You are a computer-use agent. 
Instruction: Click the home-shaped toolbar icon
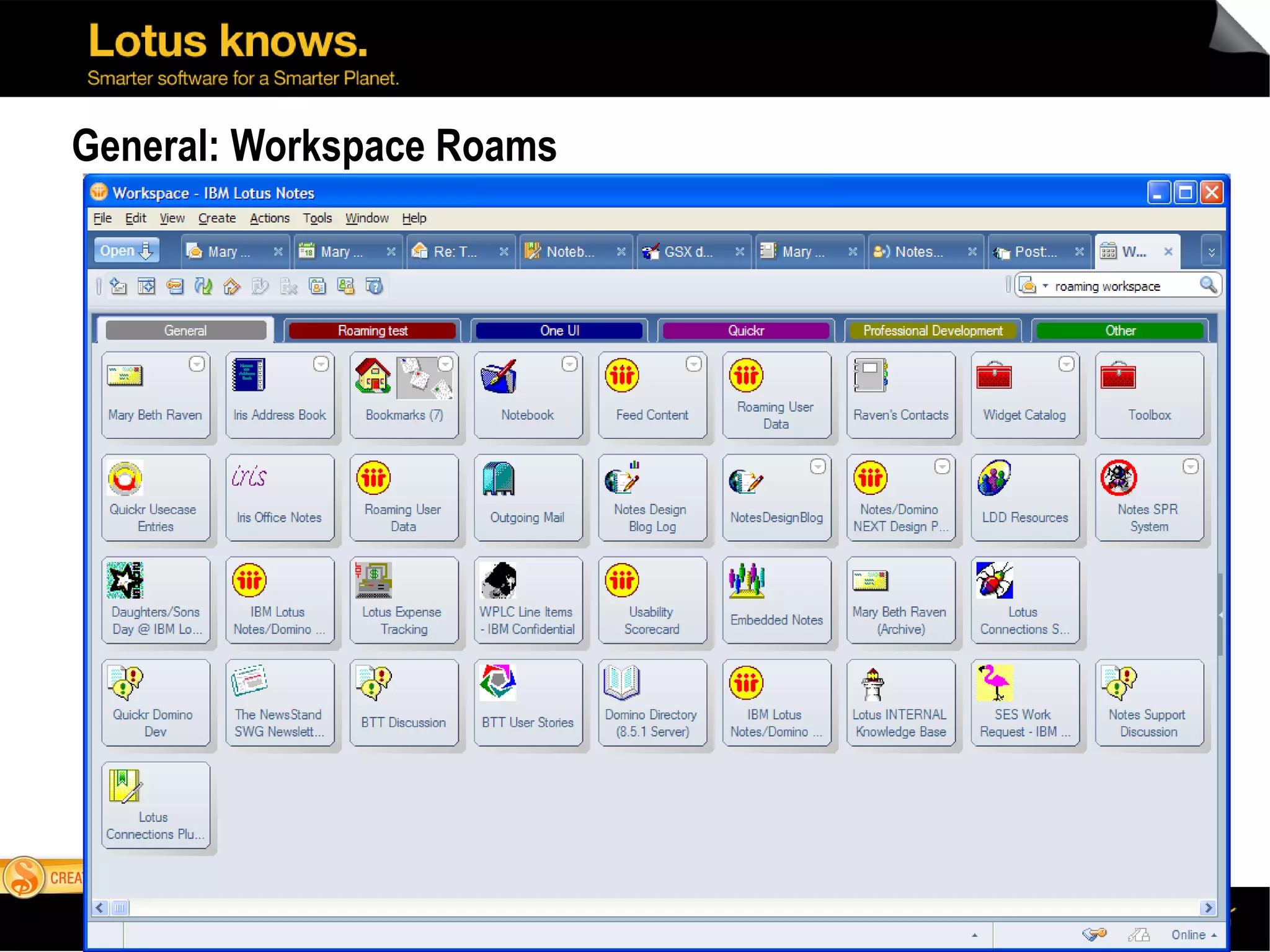pyautogui.click(x=231, y=286)
